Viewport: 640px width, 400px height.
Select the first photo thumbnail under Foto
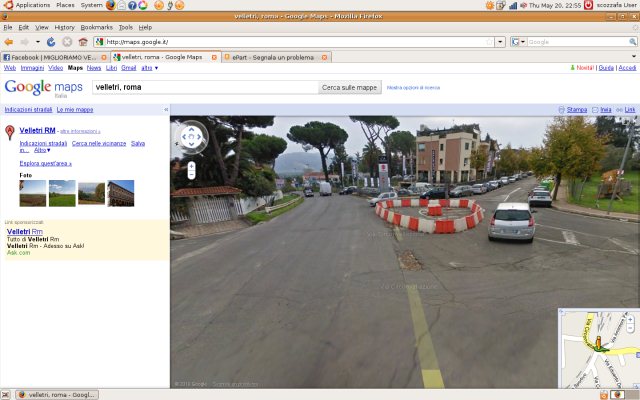coord(32,193)
